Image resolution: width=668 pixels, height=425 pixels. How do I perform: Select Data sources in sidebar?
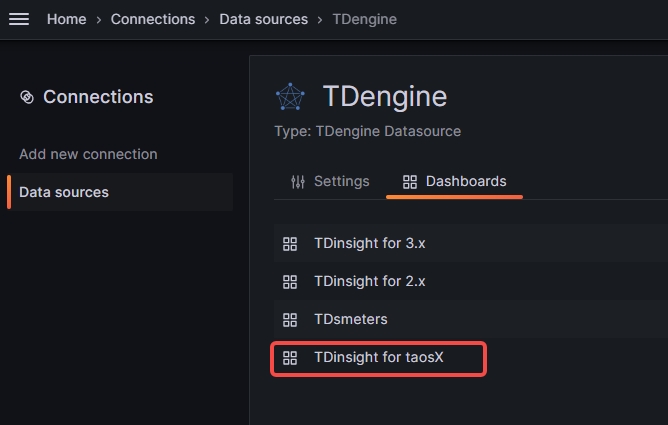coord(64,192)
